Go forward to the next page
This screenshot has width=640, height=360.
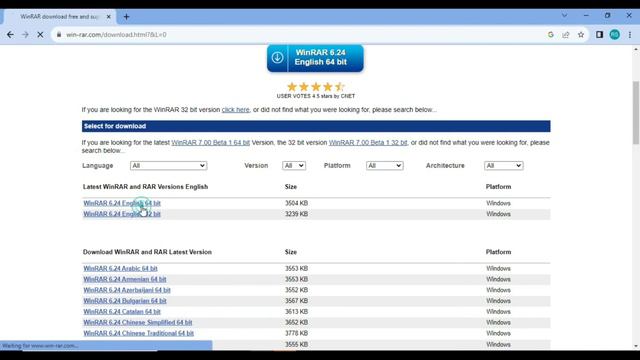click(x=25, y=35)
